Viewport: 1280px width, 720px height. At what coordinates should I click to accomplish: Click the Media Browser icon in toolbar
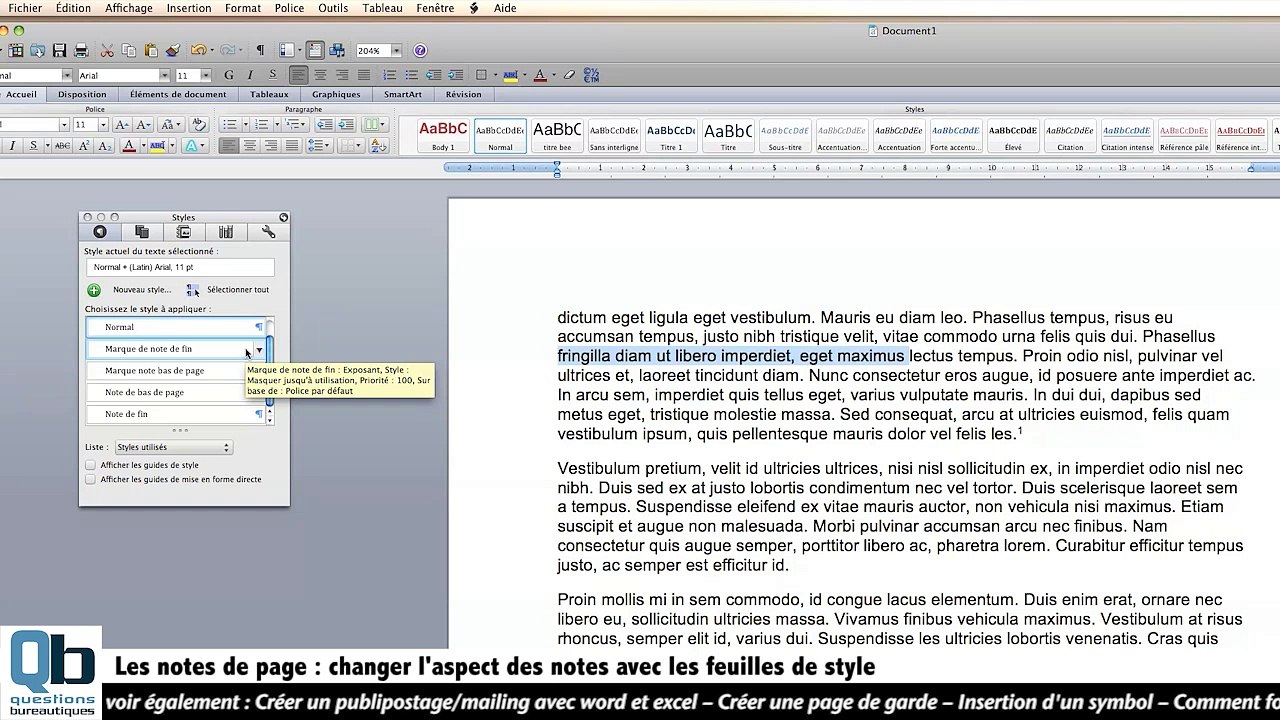pyautogui.click(x=337, y=51)
